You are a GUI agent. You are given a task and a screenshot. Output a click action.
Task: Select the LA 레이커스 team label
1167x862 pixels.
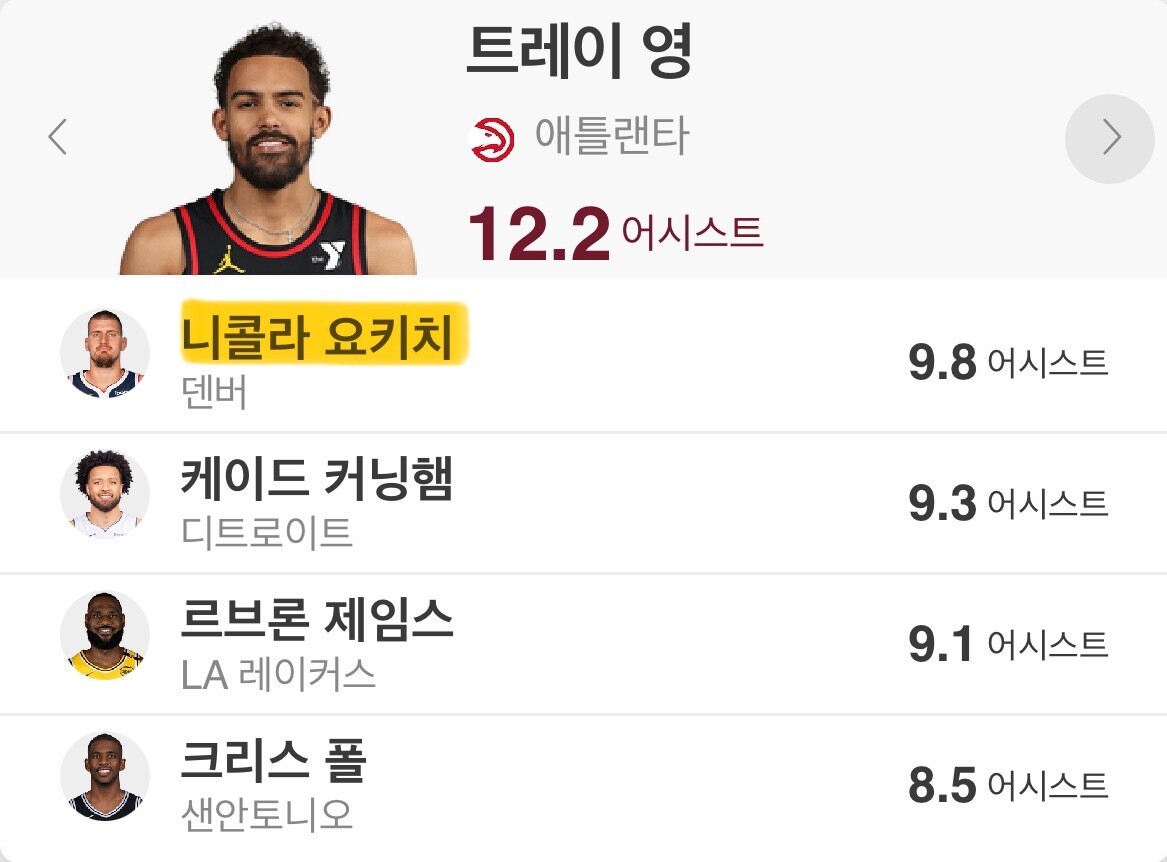278,674
